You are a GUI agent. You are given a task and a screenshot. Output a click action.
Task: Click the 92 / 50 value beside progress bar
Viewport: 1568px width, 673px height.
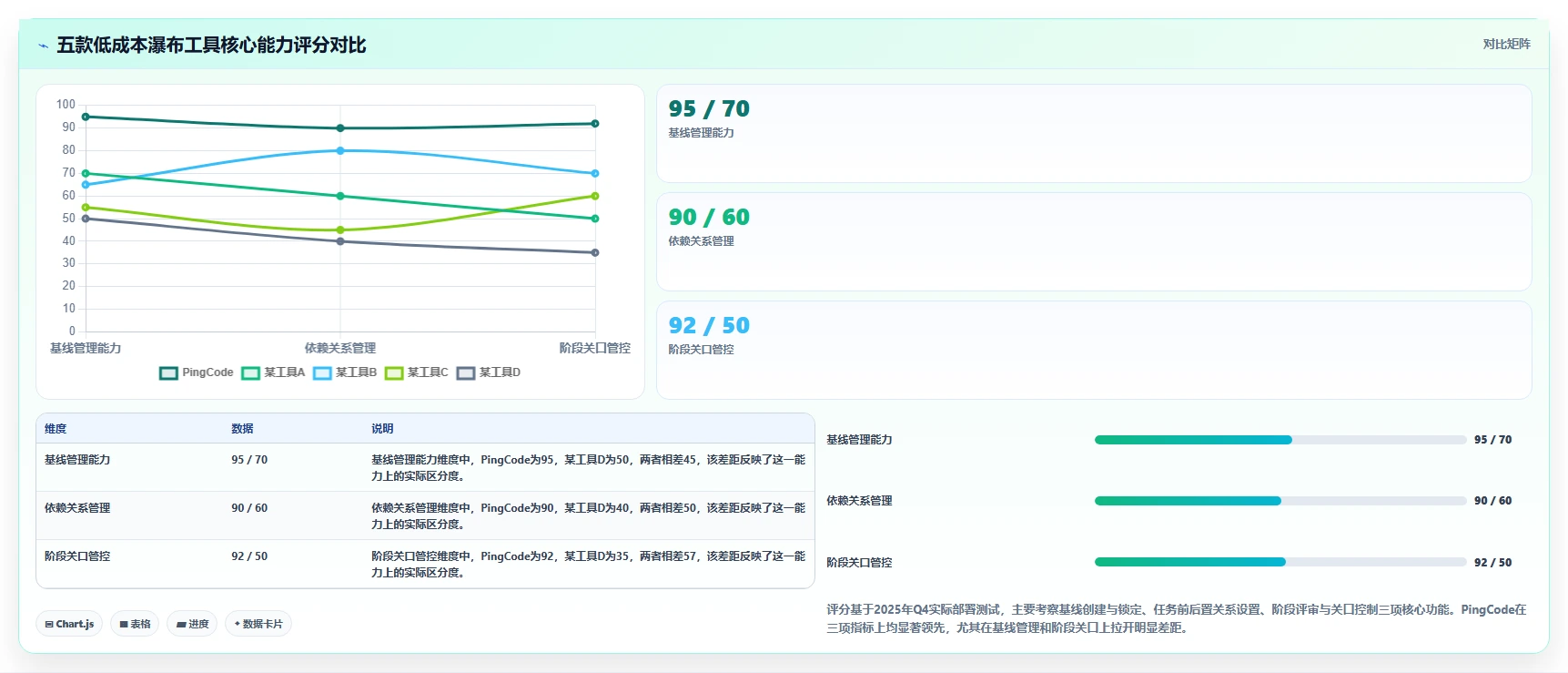tap(1492, 563)
